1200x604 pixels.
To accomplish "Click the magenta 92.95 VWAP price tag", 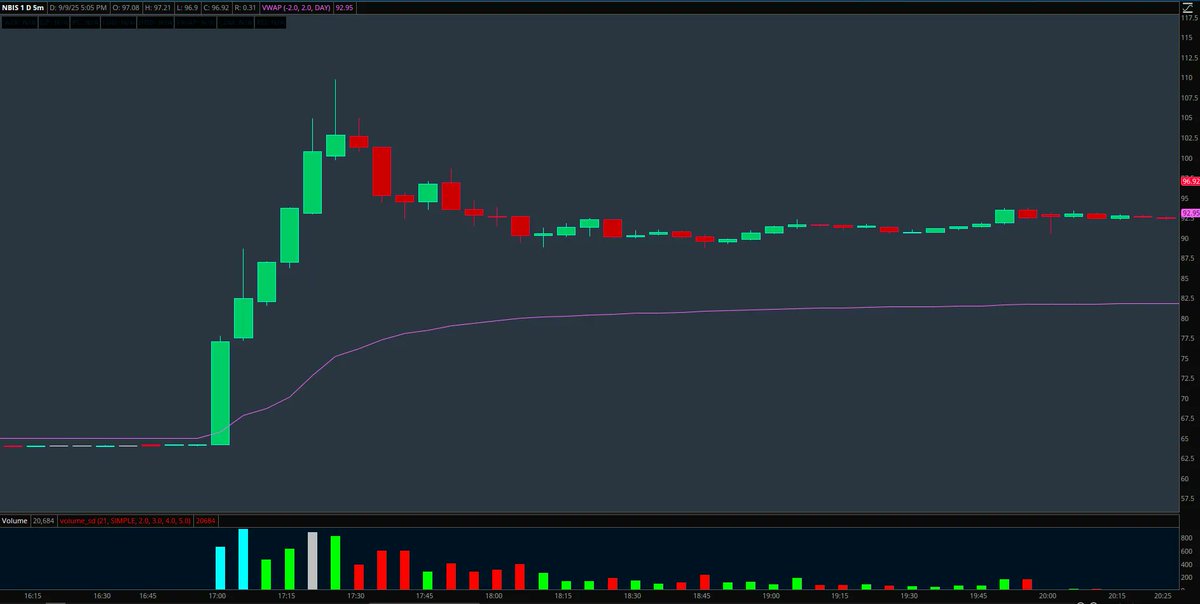I will [1190, 213].
